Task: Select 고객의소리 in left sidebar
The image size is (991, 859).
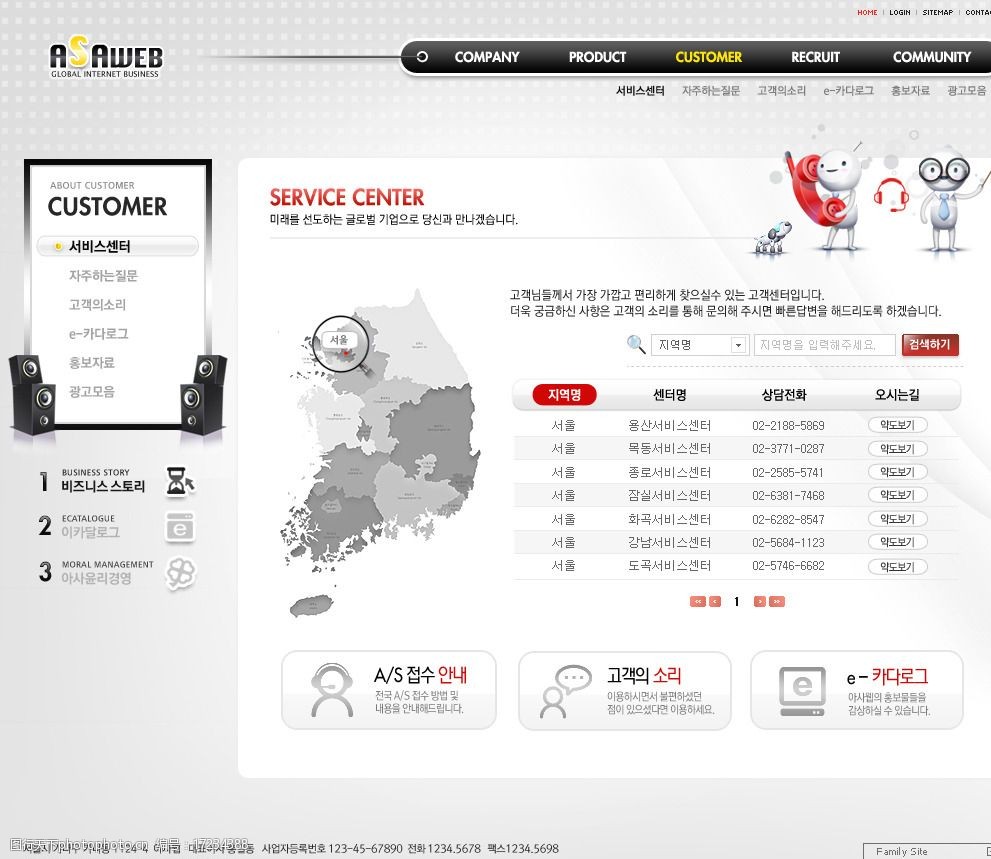Action: point(97,304)
